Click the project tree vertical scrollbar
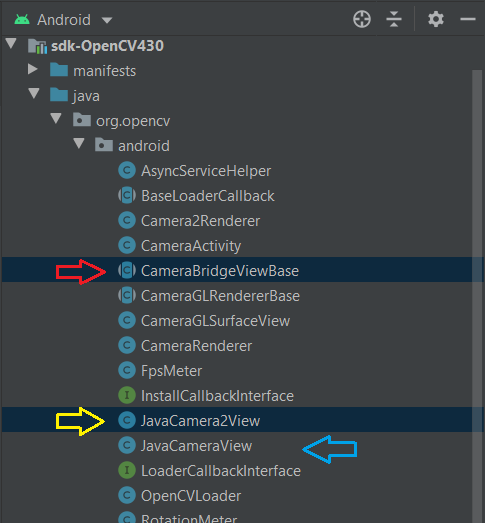 pos(477,296)
